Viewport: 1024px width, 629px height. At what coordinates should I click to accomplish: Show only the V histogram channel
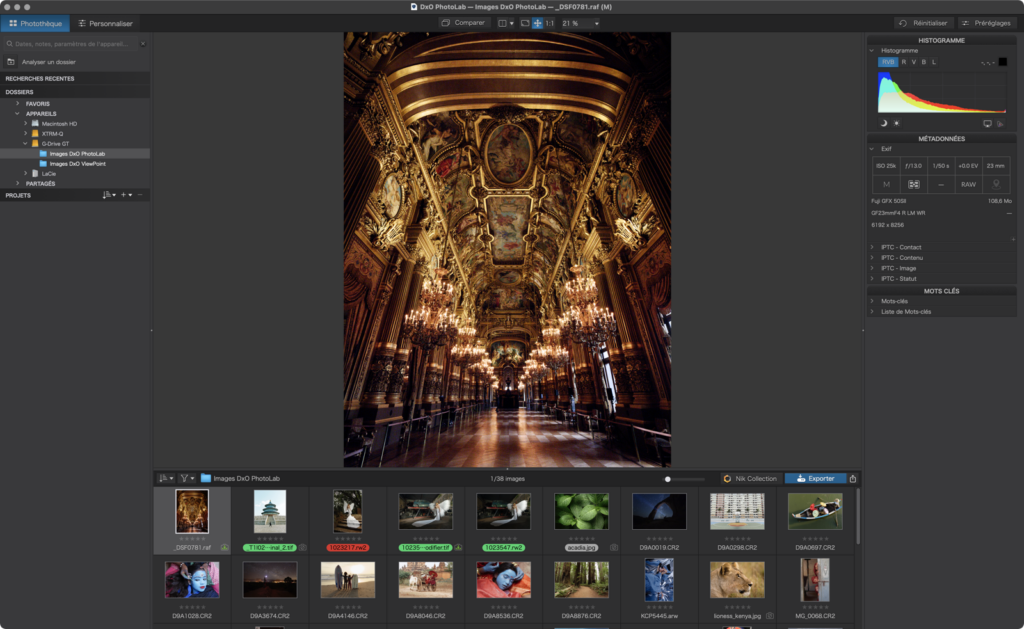(914, 62)
